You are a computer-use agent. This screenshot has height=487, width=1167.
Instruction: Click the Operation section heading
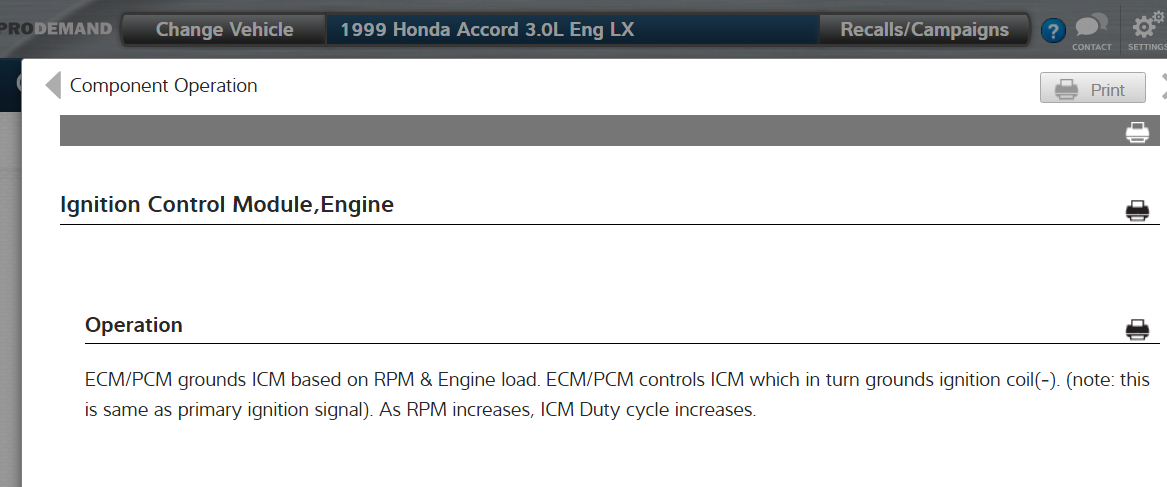[x=134, y=325]
